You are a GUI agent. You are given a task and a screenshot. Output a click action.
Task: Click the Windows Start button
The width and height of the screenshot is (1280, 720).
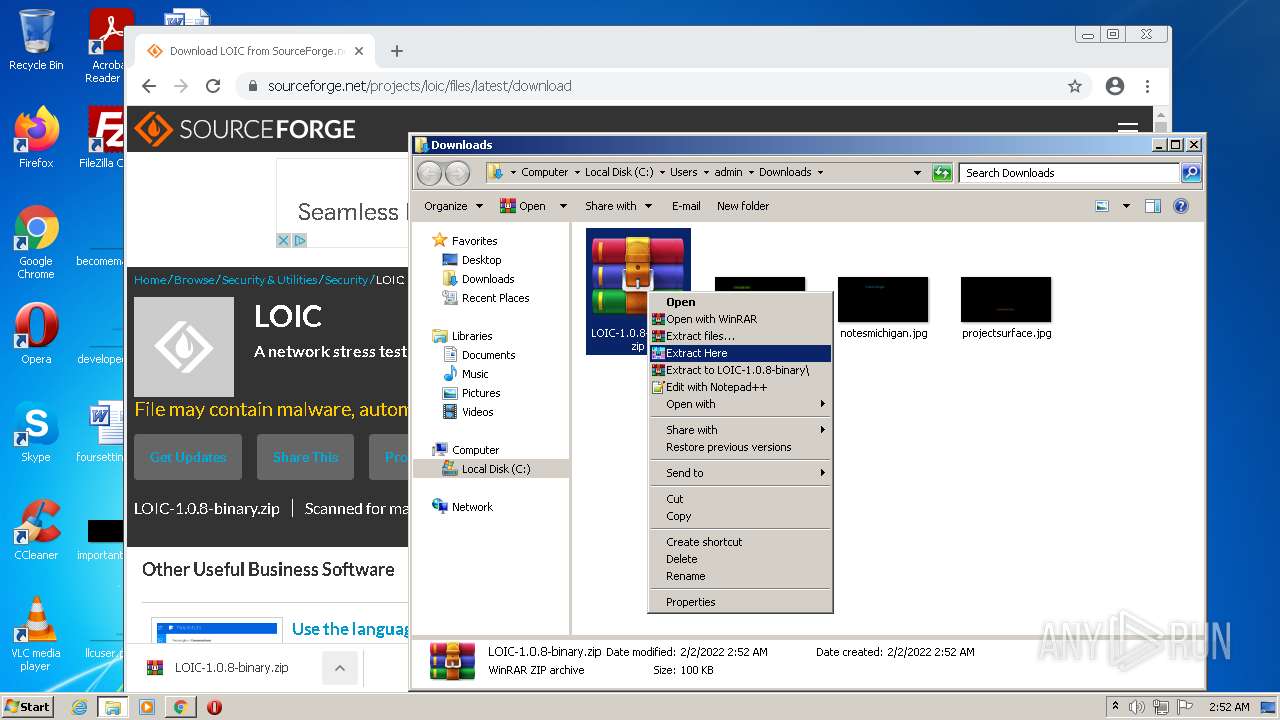tap(28, 706)
